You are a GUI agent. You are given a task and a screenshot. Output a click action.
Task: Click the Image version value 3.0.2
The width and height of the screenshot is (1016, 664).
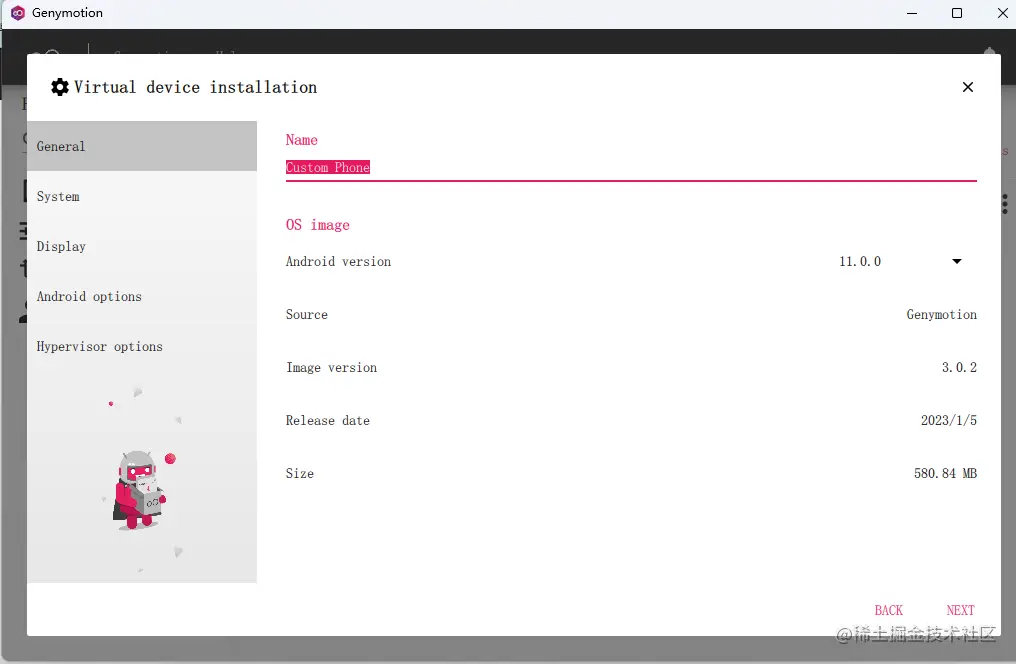click(959, 367)
